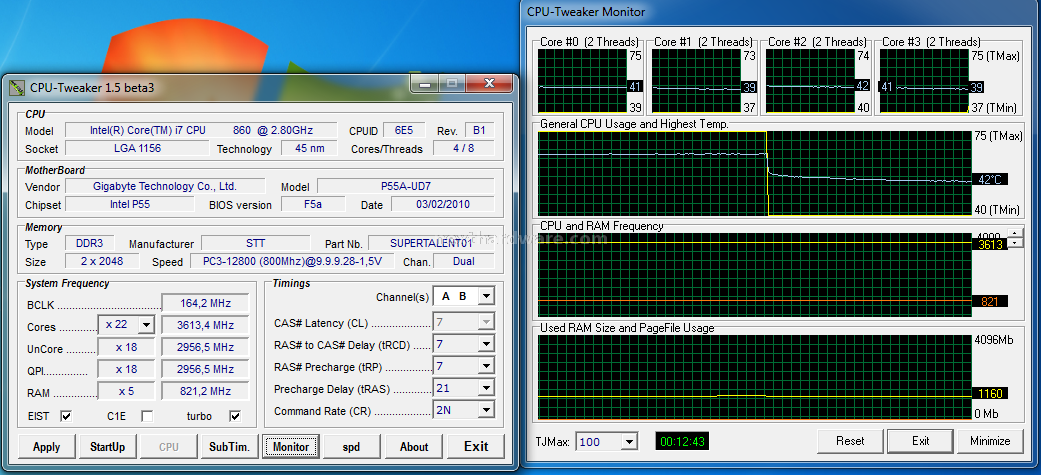Enable the C1E checkbox

tap(147, 417)
